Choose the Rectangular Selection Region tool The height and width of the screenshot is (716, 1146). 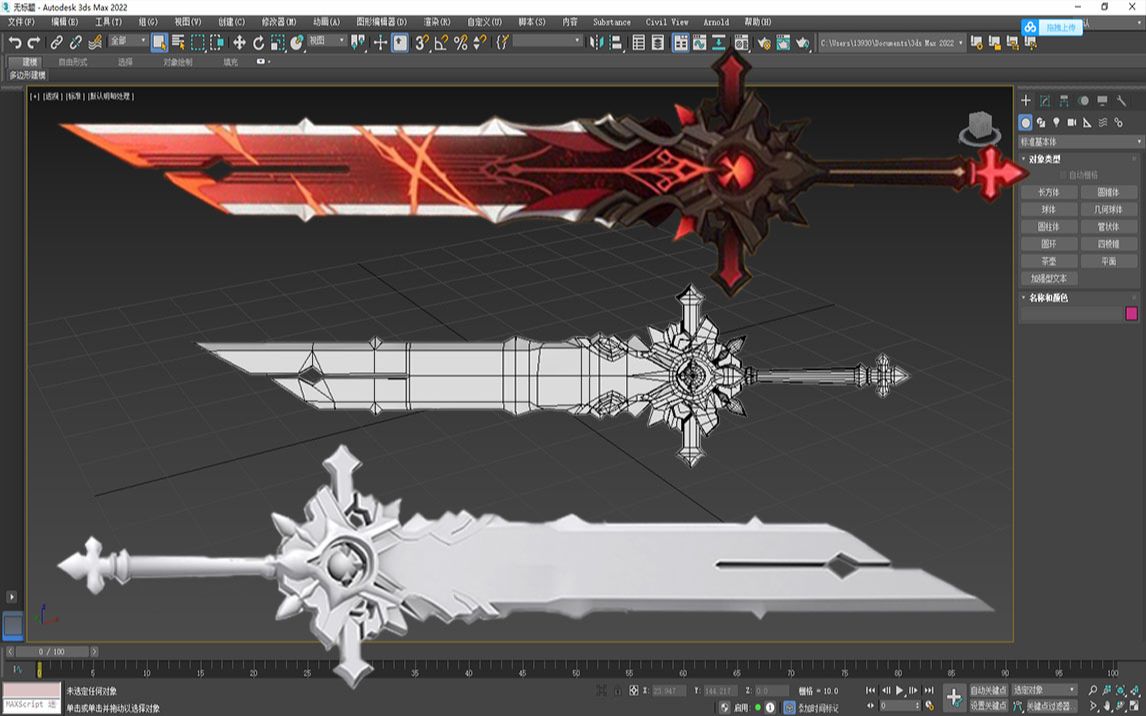tap(198, 42)
